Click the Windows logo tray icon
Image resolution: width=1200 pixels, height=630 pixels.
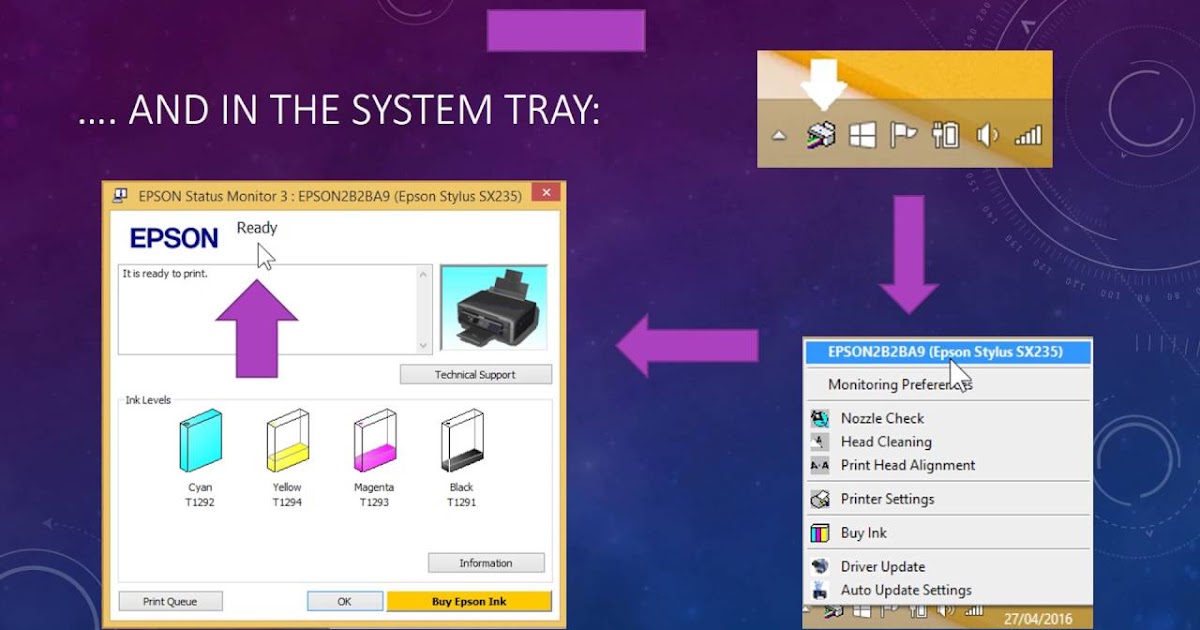[x=863, y=135]
